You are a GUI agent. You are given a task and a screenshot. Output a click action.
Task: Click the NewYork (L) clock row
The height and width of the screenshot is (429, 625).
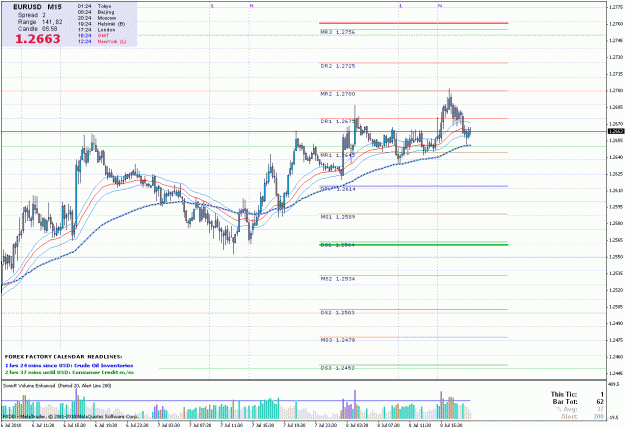(102, 41)
